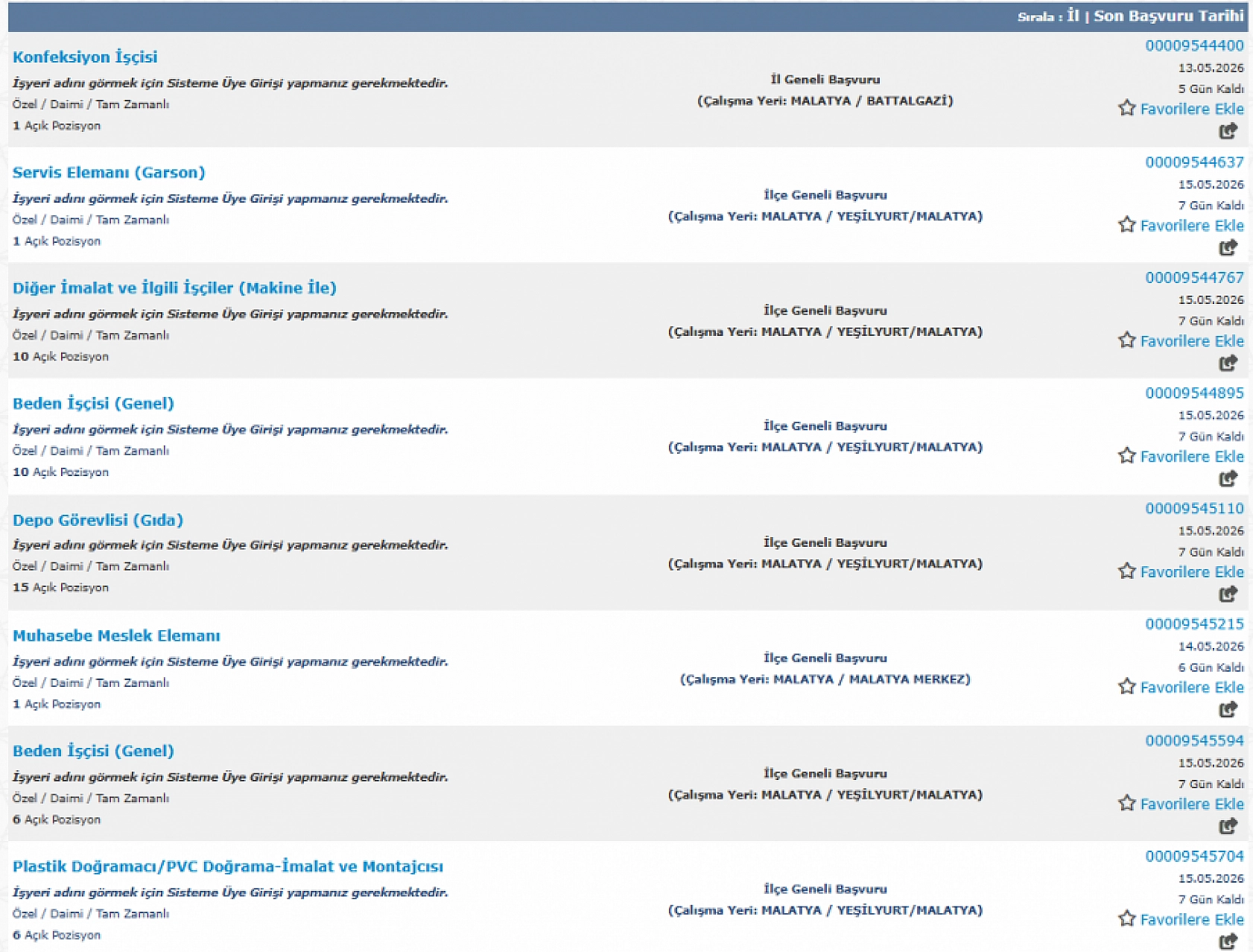Click "İl Geneli Başvuru" text
This screenshot has width=1253, height=952.
(x=825, y=80)
